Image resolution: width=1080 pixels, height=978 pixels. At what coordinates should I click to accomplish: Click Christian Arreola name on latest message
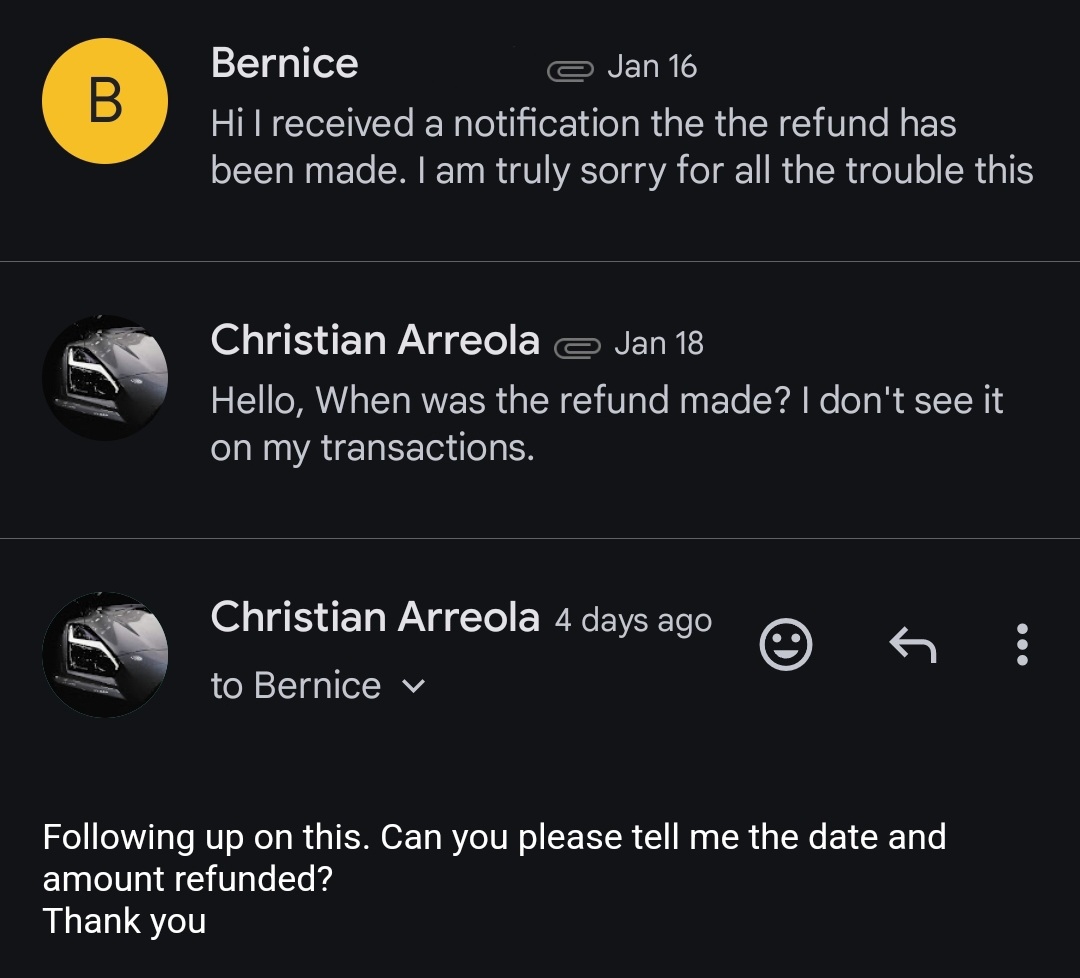click(x=375, y=617)
